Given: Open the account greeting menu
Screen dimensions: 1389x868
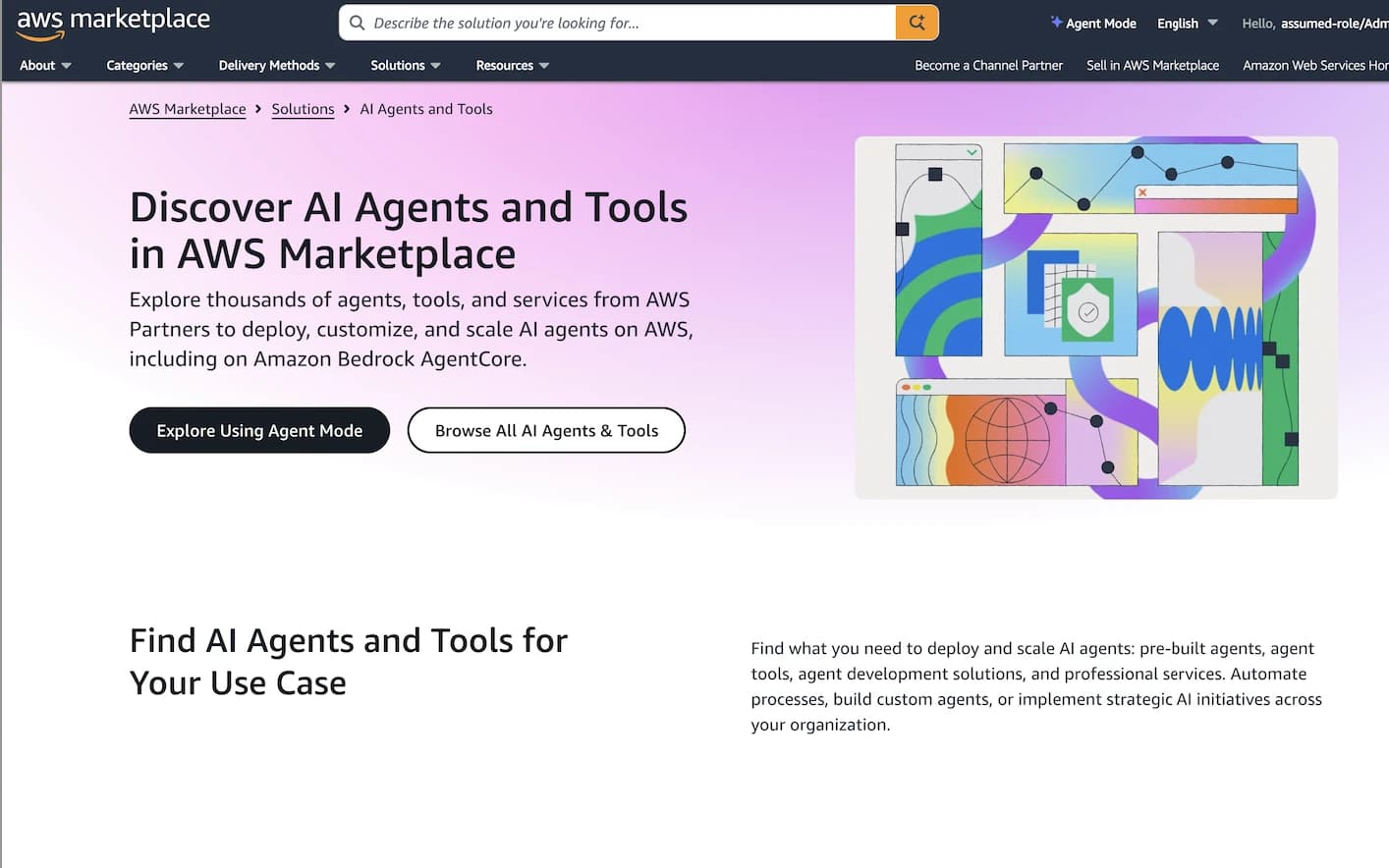Looking at the screenshot, I should point(1314,24).
